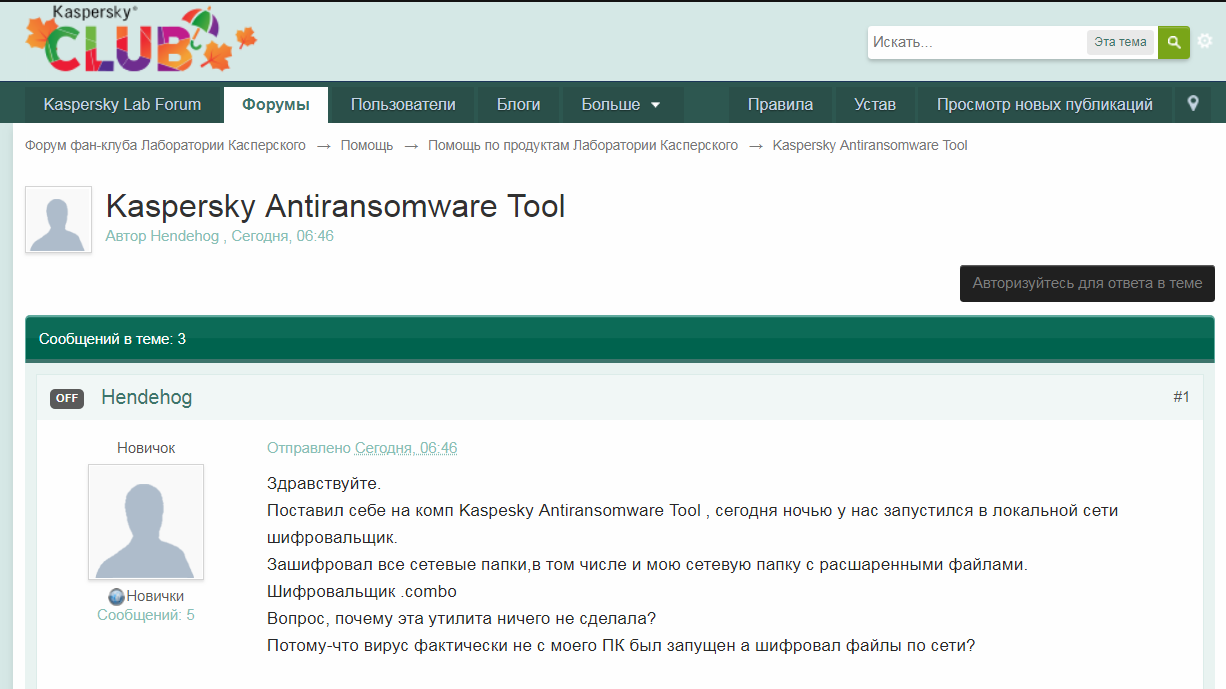Go to 'Форум фан-клуба Лаборатории Касперского' breadcrumb
Viewport: 1226px width, 689px height.
[x=165, y=145]
